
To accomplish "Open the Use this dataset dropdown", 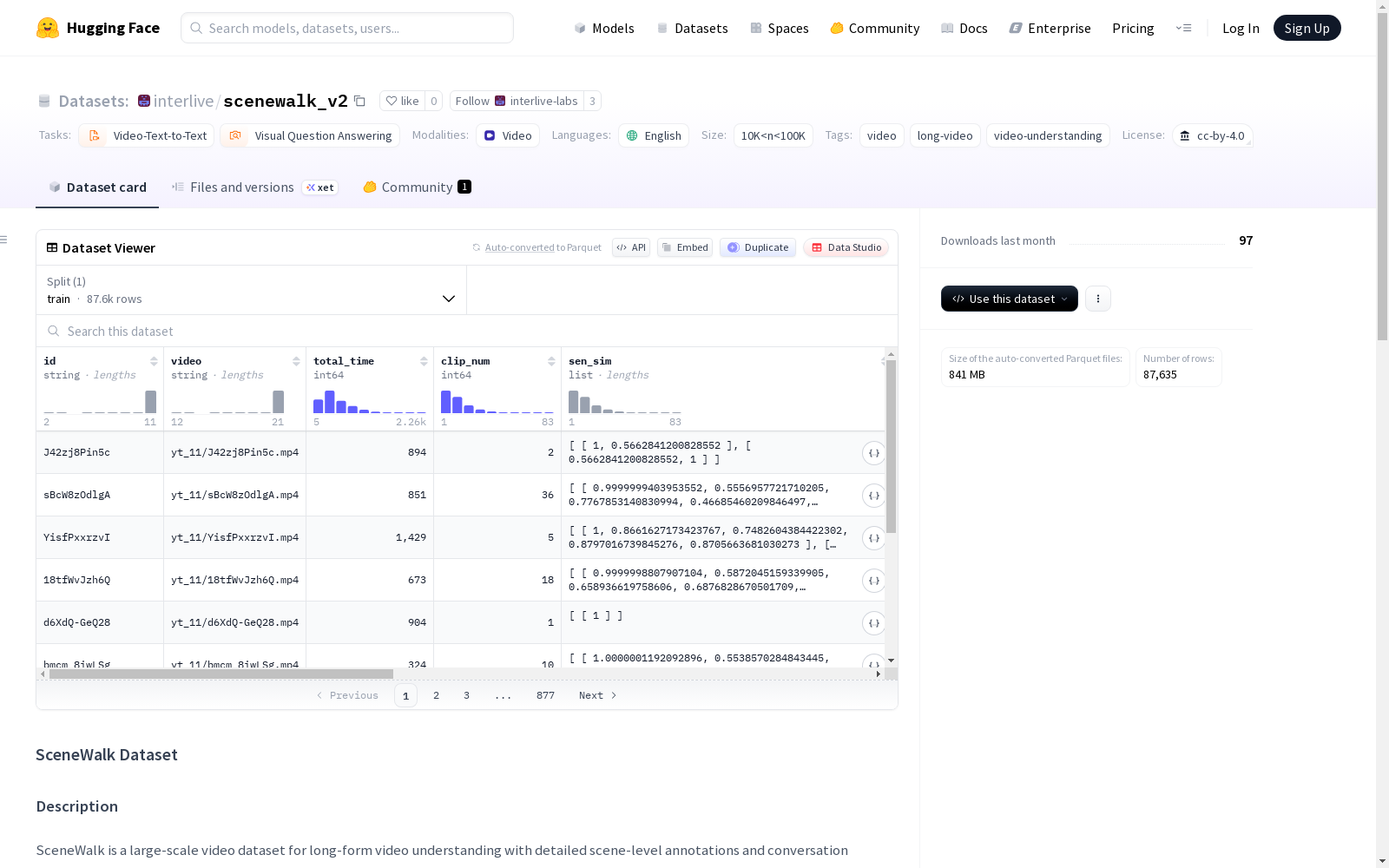I will pyautogui.click(x=1010, y=299).
